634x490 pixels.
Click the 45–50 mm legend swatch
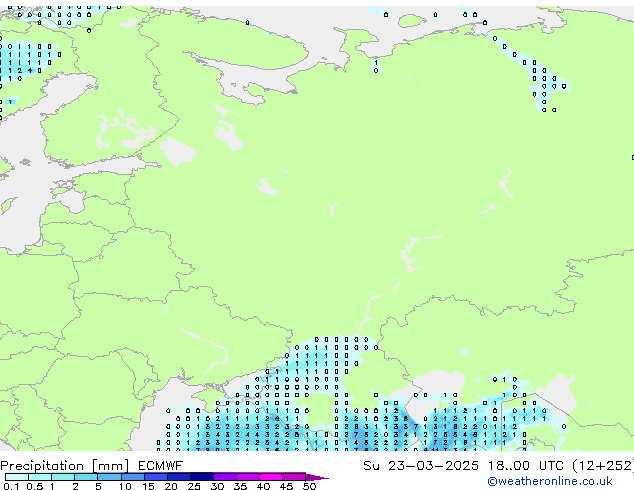point(294,477)
